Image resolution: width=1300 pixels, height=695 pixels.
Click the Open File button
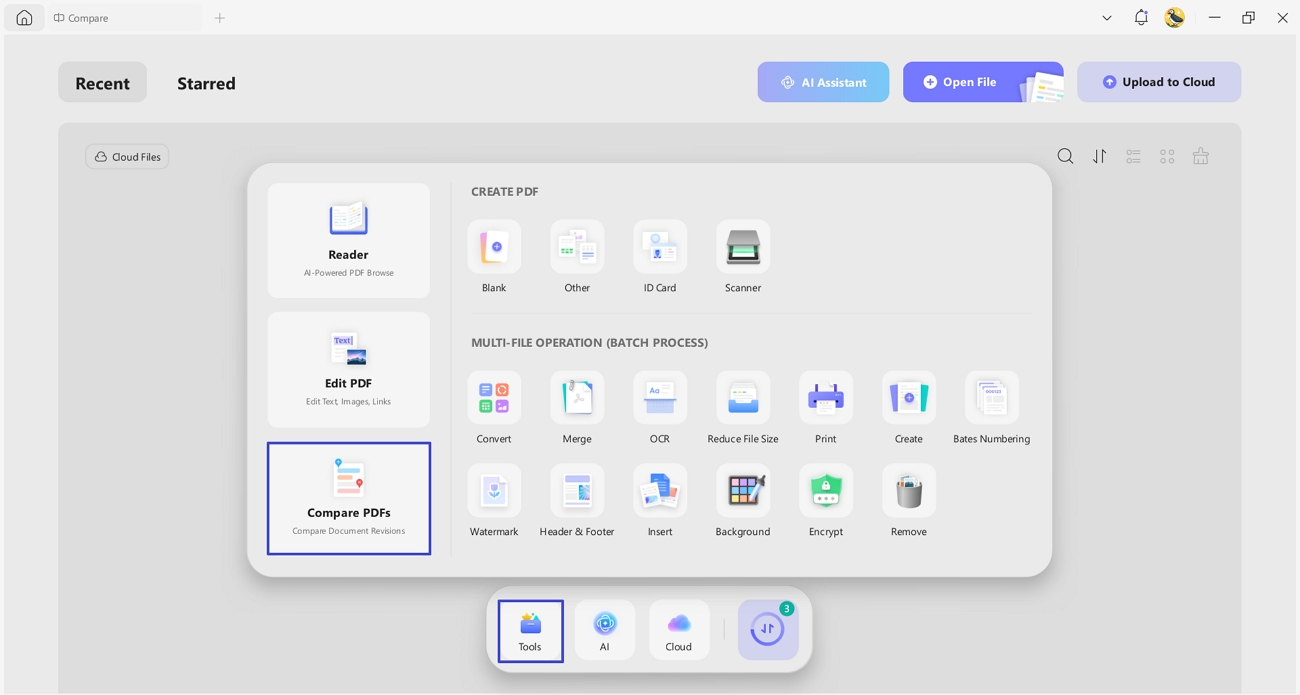(983, 82)
